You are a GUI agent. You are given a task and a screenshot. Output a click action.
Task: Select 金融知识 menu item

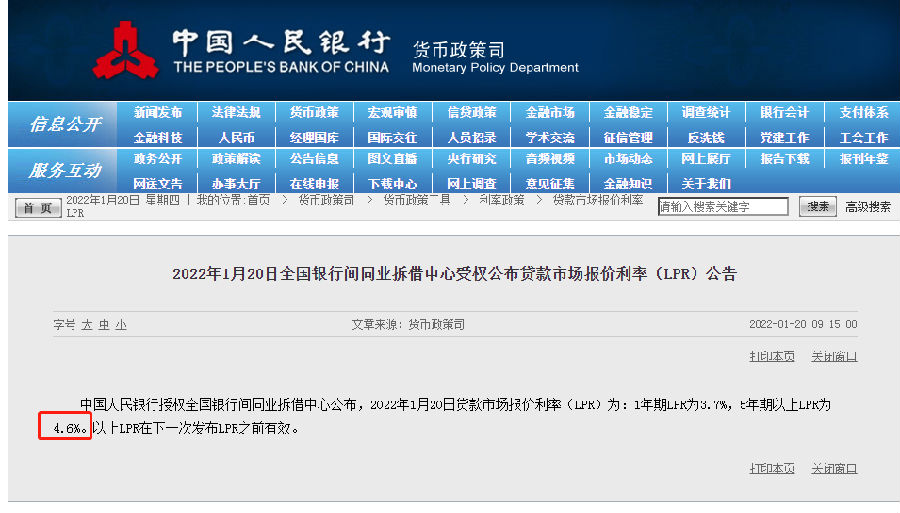[x=628, y=184]
